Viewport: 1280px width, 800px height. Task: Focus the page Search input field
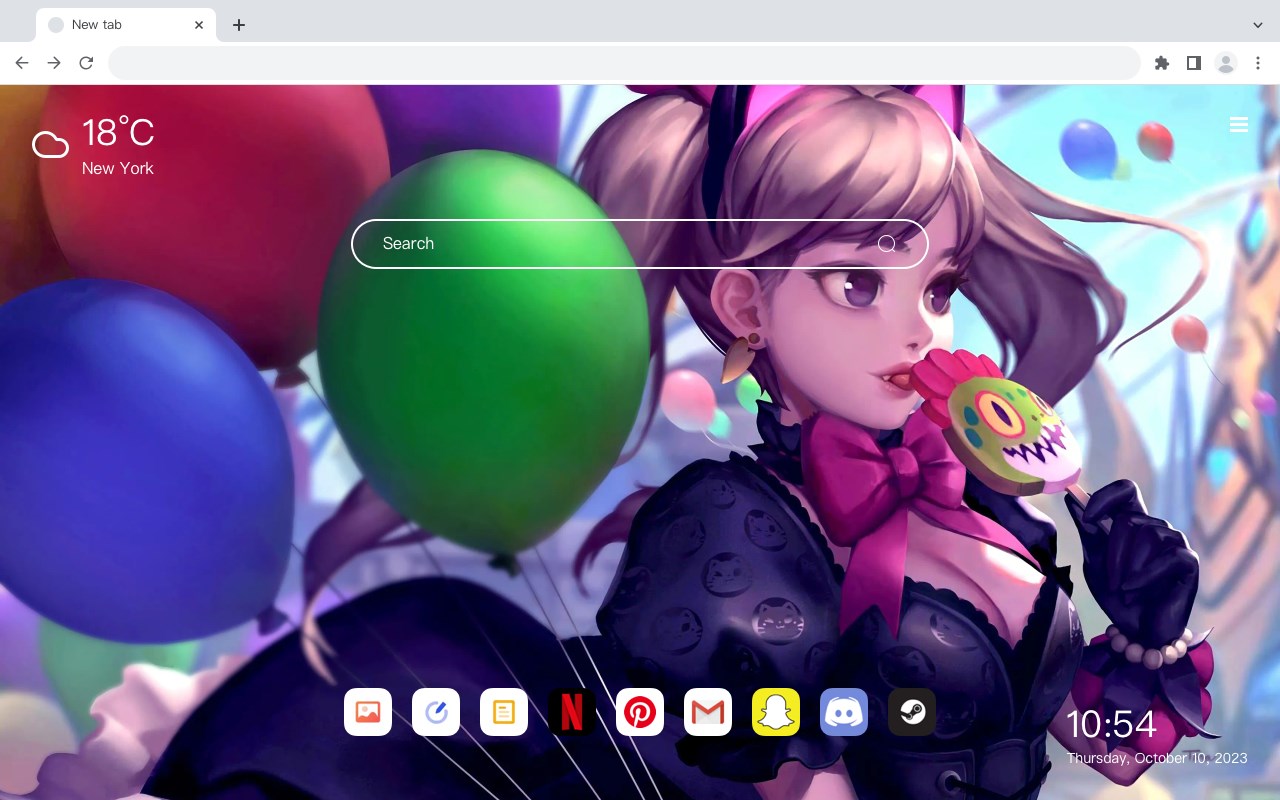[640, 244]
